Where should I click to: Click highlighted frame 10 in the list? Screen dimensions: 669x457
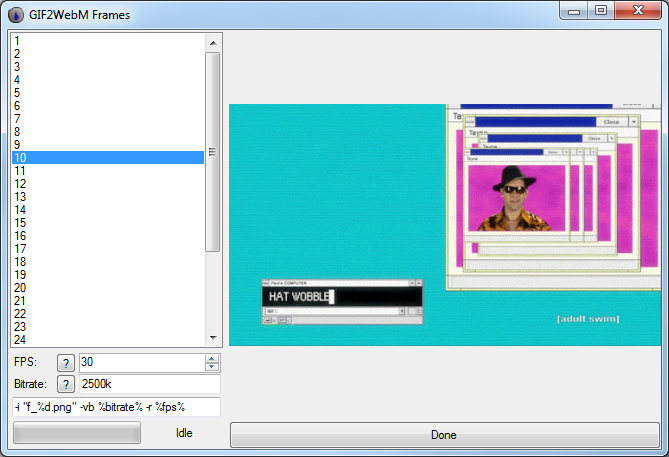tap(108, 157)
